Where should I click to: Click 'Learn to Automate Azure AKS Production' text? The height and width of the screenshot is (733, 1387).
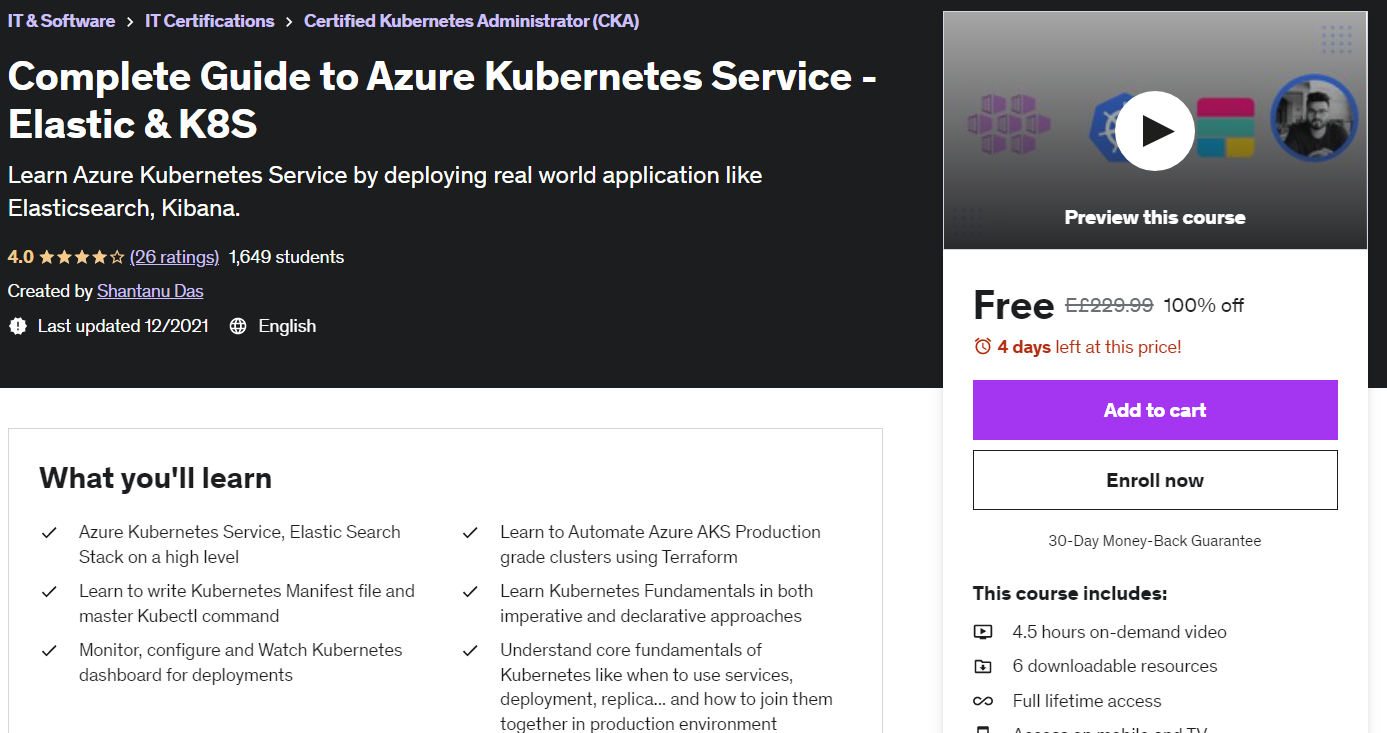click(660, 544)
